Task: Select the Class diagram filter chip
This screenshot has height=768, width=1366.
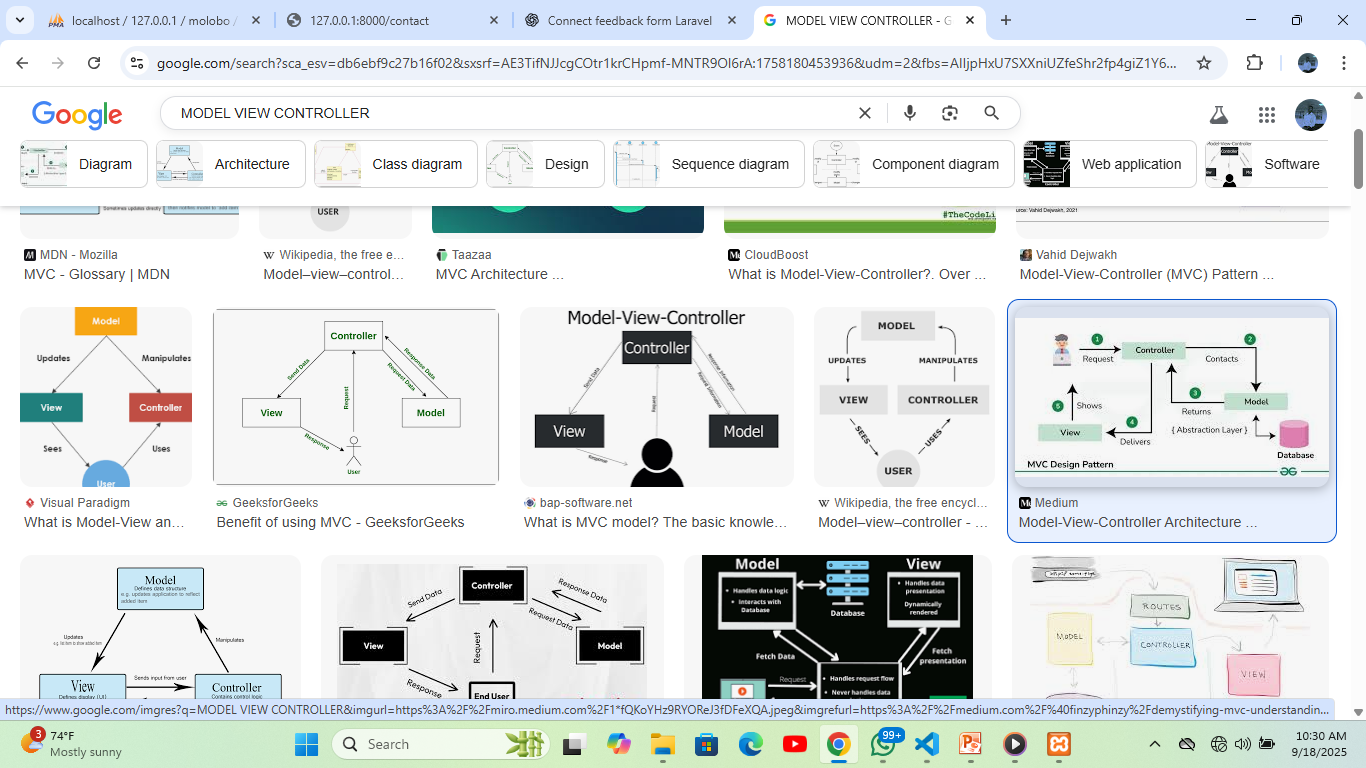Action: (396, 164)
